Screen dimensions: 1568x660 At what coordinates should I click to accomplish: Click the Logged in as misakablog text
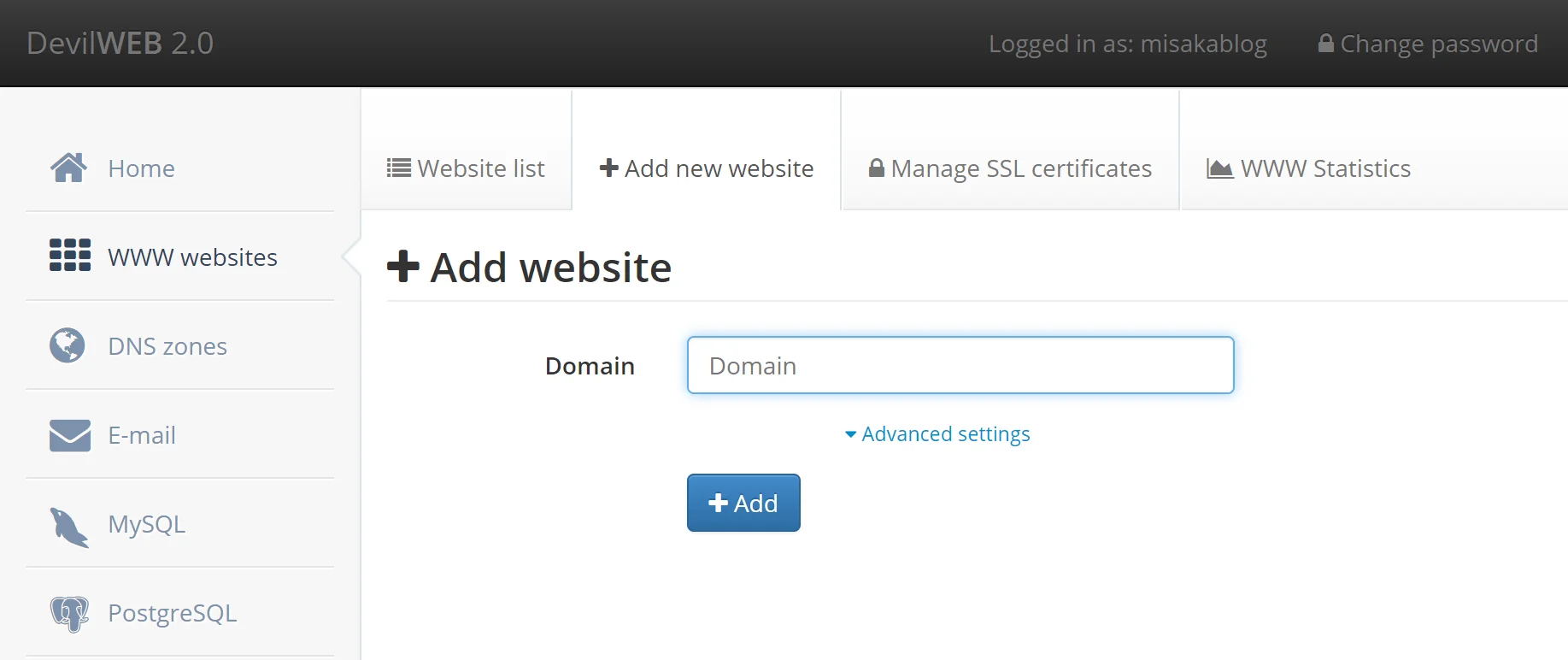1127,44
